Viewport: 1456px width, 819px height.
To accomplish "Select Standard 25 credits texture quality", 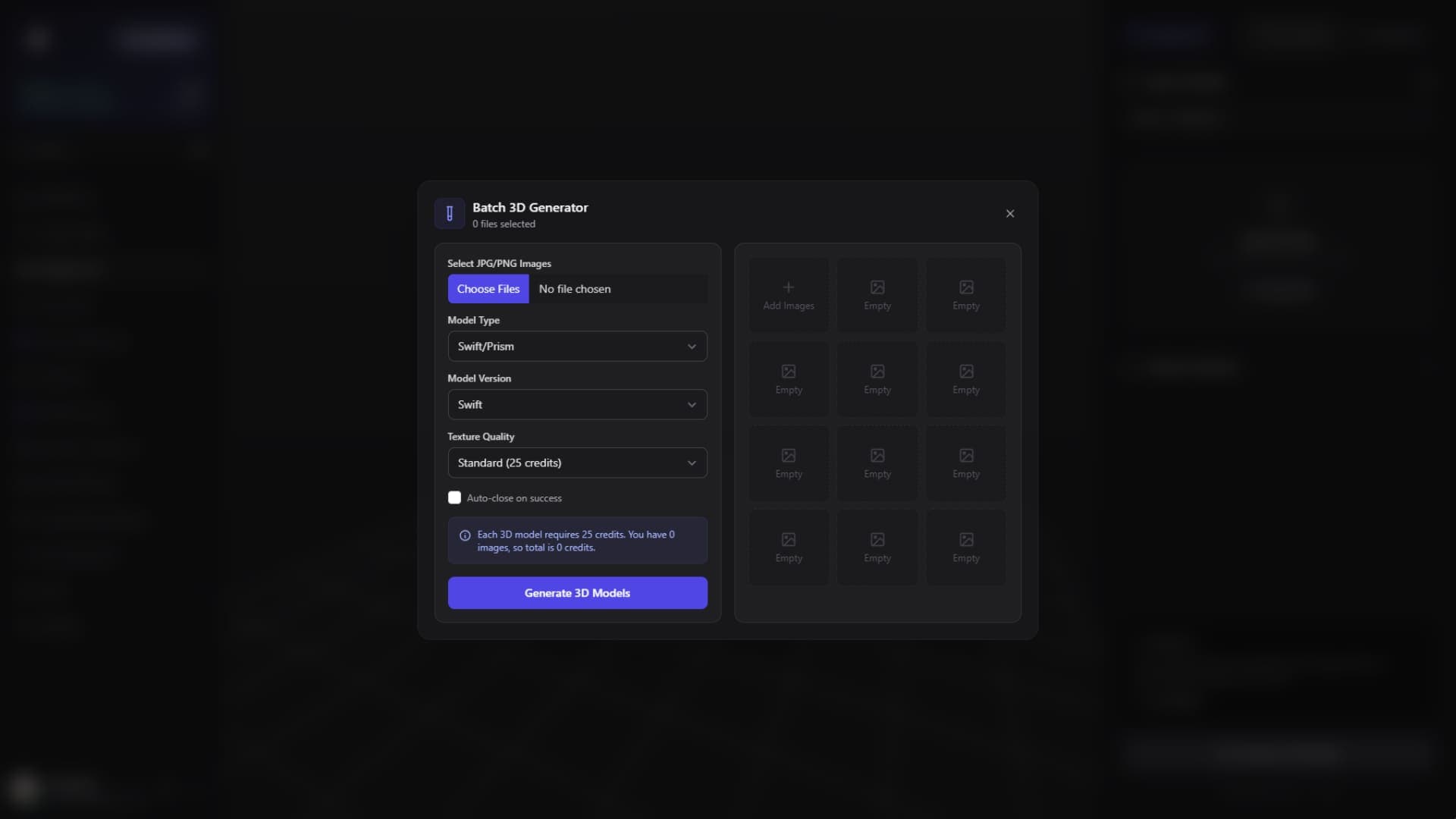I will point(577,462).
